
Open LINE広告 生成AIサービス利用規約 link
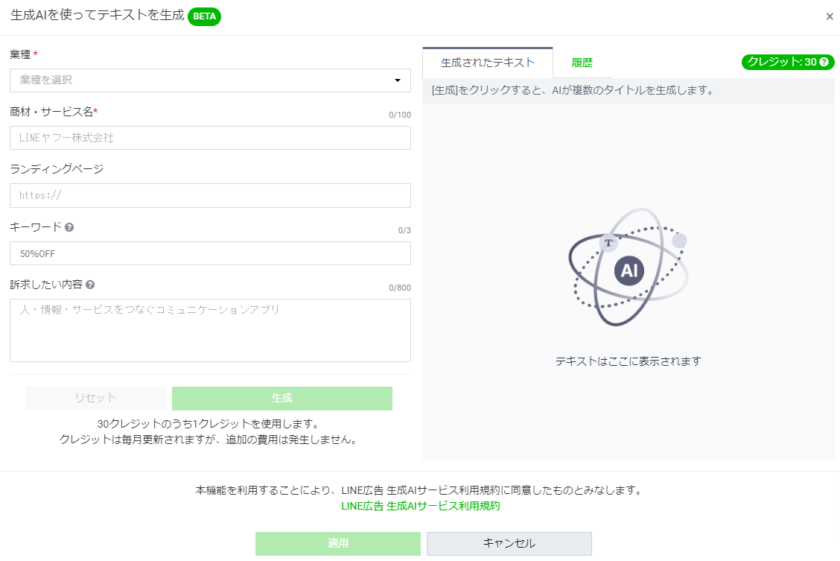[420, 506]
